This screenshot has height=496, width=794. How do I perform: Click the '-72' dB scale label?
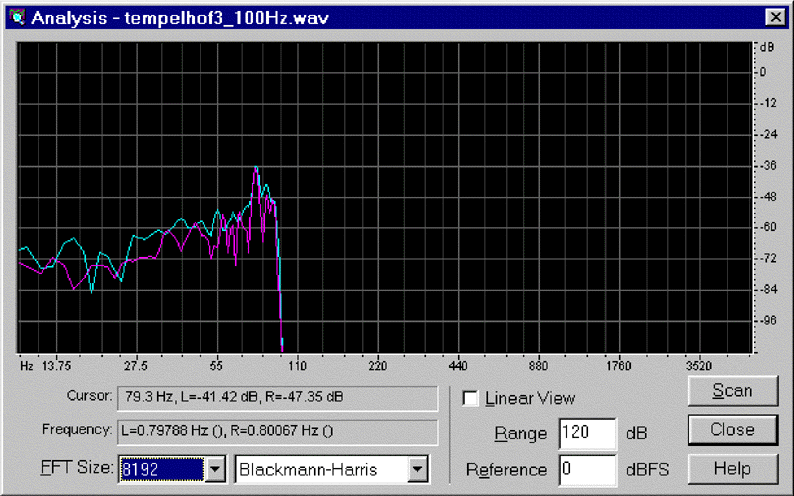point(768,259)
